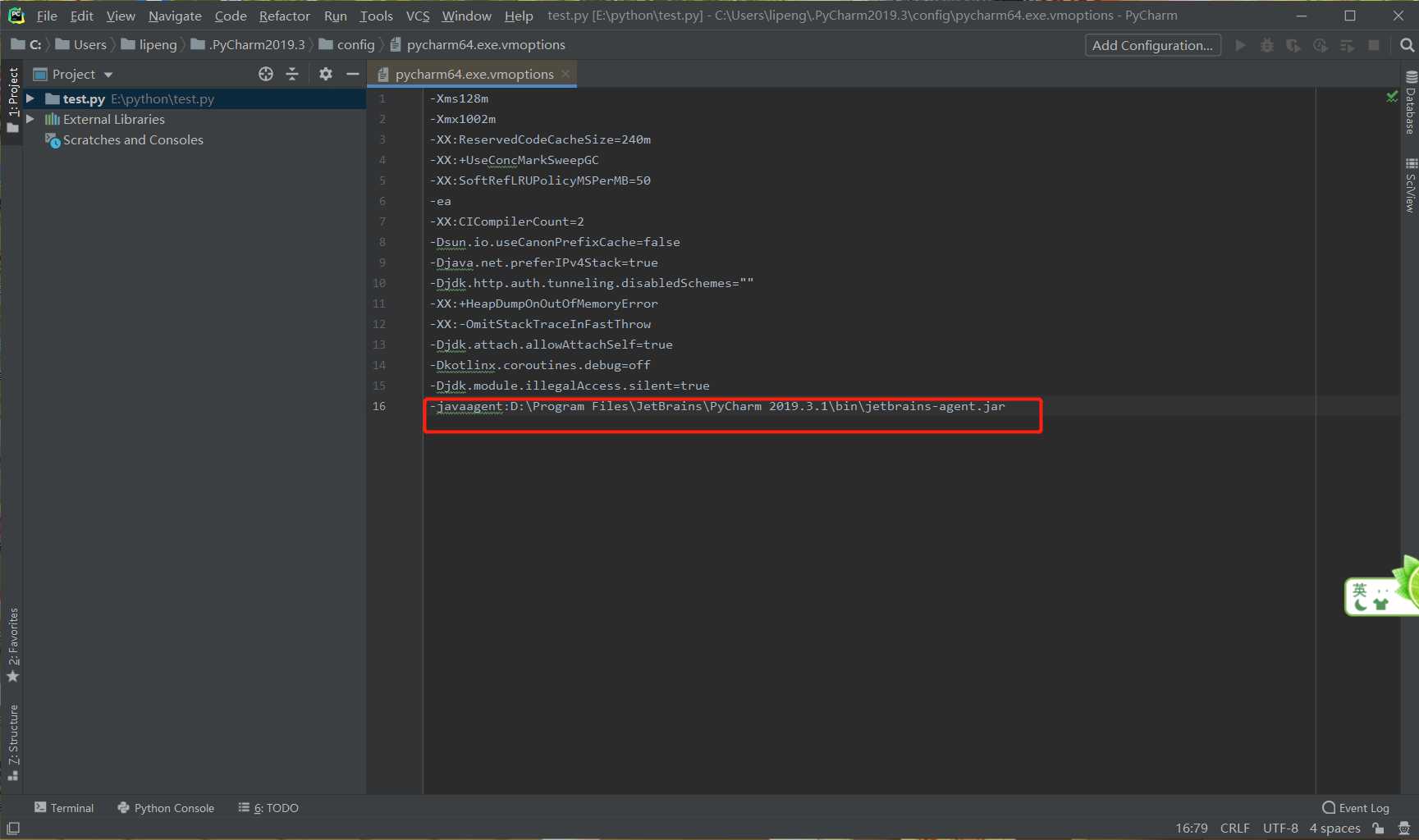The height and width of the screenshot is (840, 1419).
Task: Change CRLF line separator setting
Action: coord(1234,829)
